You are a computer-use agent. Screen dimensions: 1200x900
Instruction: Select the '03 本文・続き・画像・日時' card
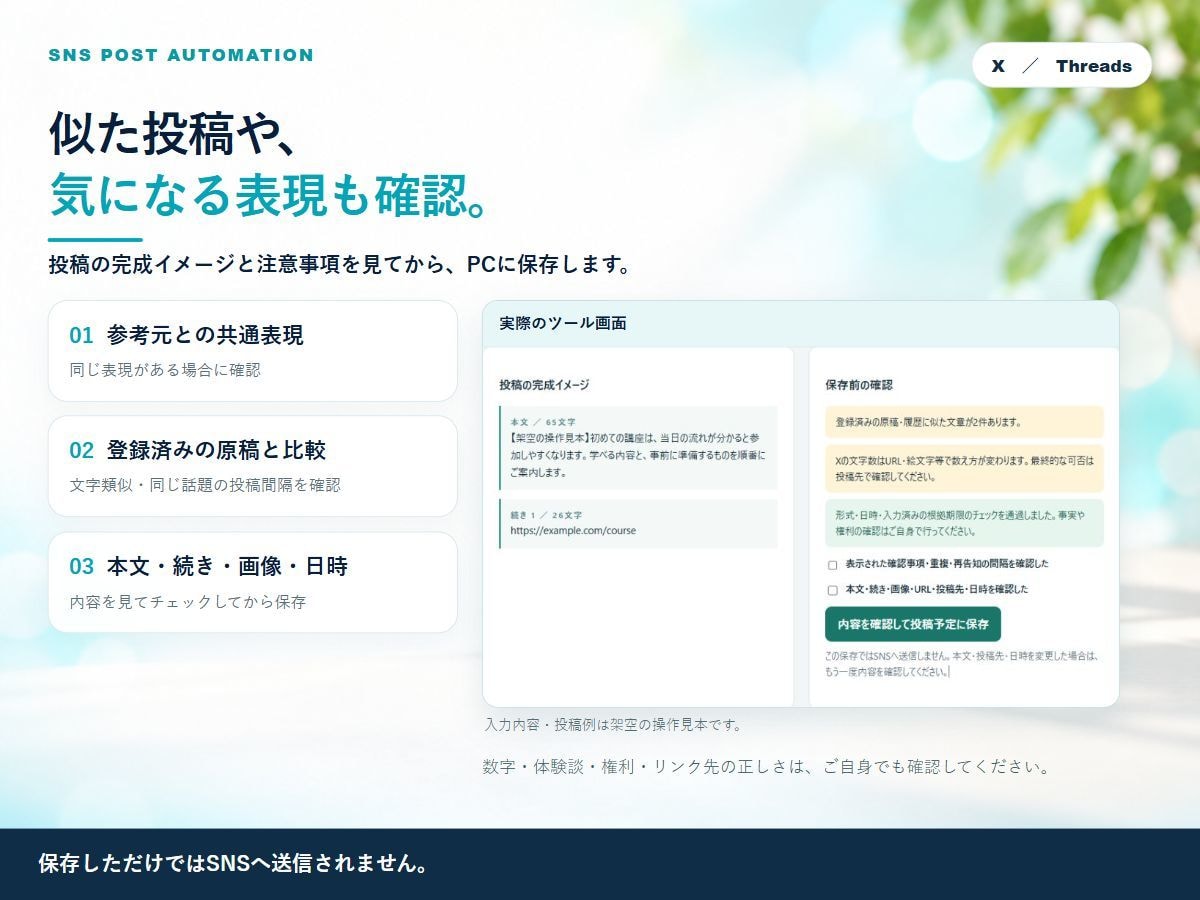point(253,582)
